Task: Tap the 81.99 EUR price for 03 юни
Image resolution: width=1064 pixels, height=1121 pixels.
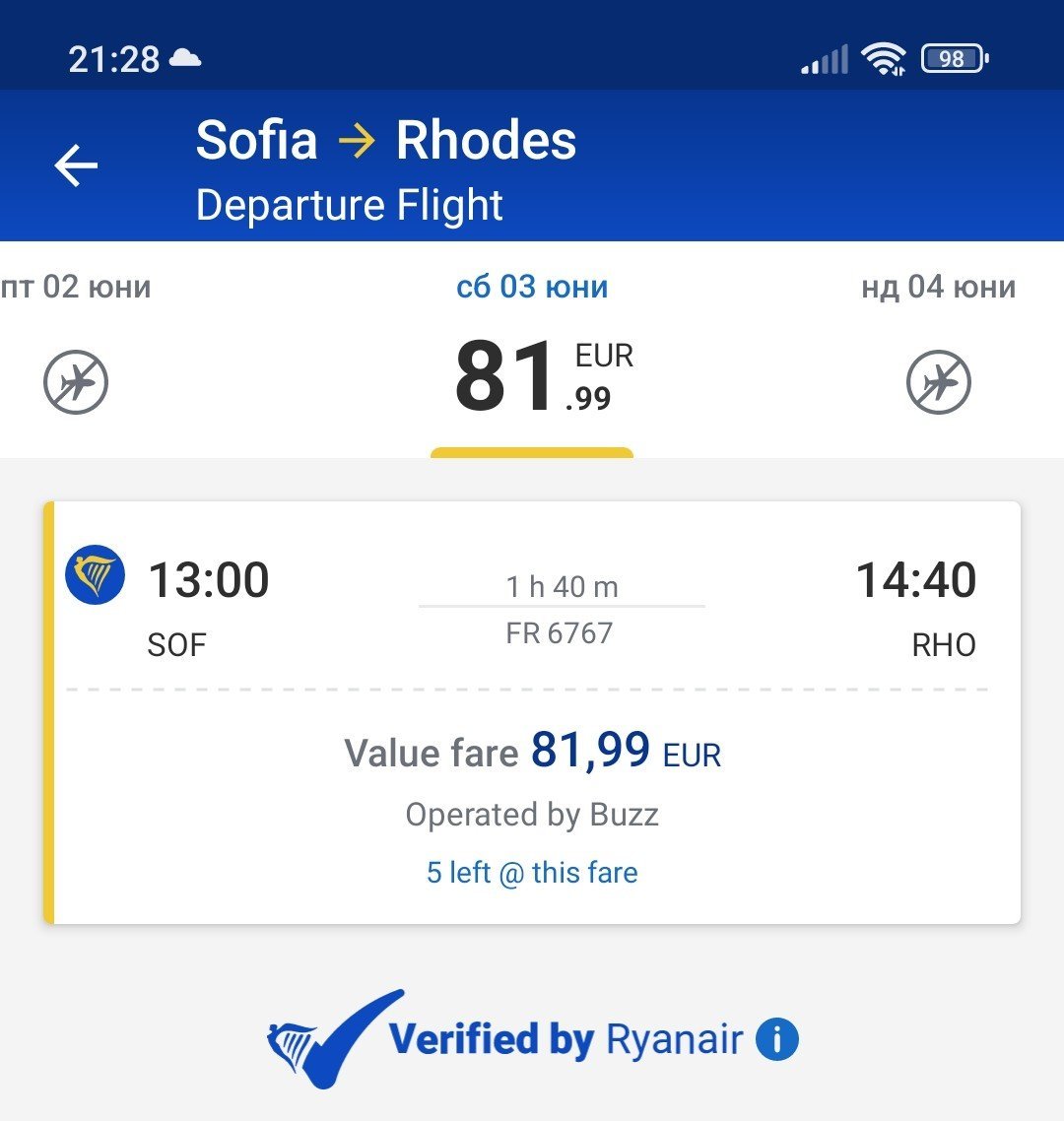Action: click(543, 377)
